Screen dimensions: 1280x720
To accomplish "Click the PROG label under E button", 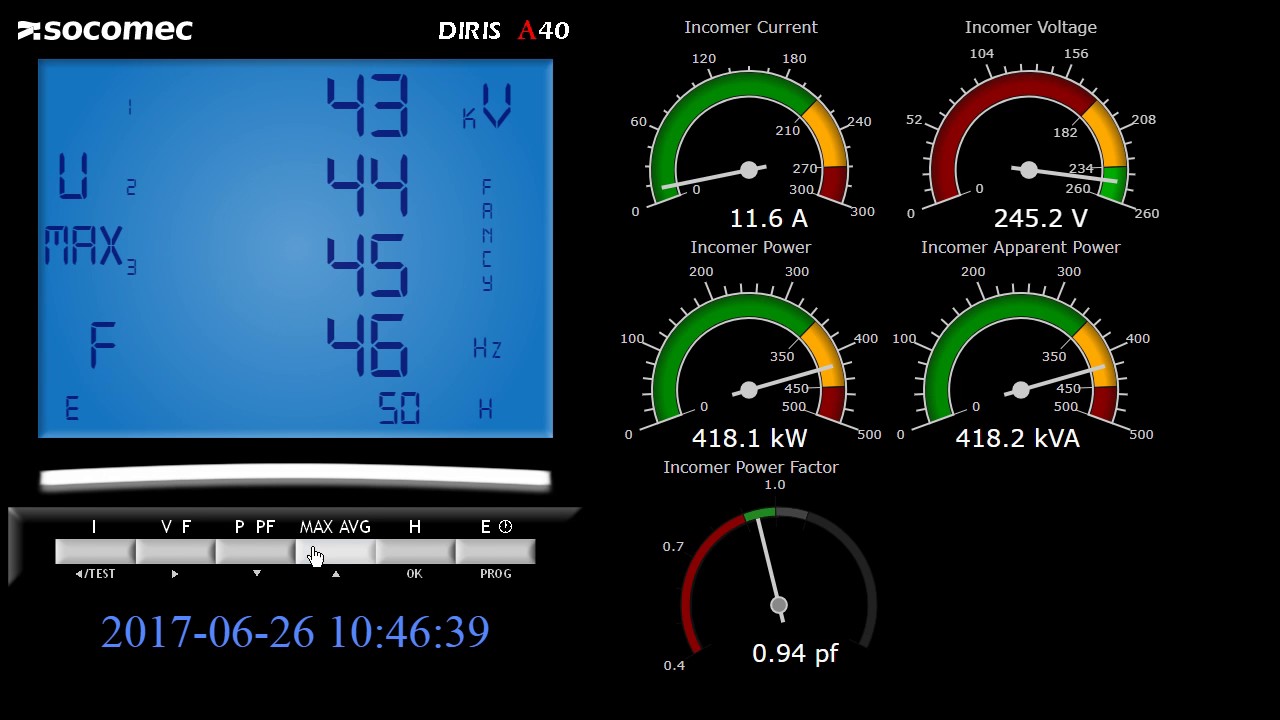I will (x=496, y=574).
